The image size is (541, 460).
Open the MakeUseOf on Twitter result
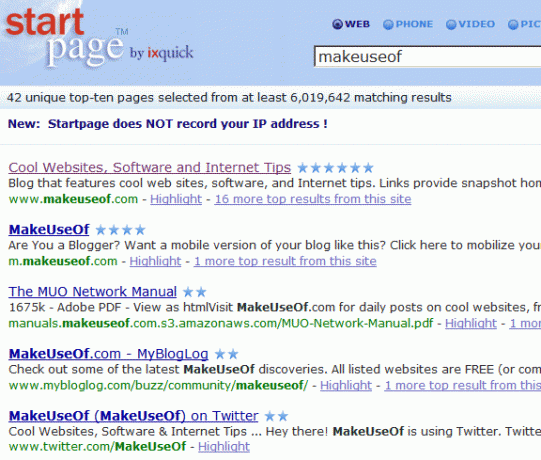[x=133, y=416]
